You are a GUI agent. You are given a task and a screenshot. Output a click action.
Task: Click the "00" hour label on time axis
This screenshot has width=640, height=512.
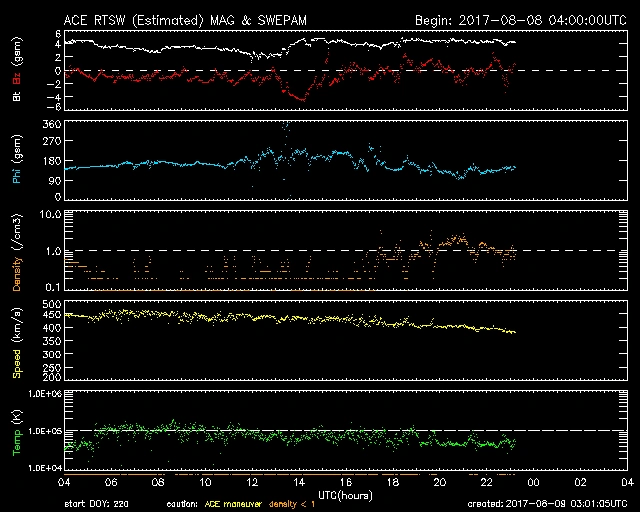click(x=533, y=482)
